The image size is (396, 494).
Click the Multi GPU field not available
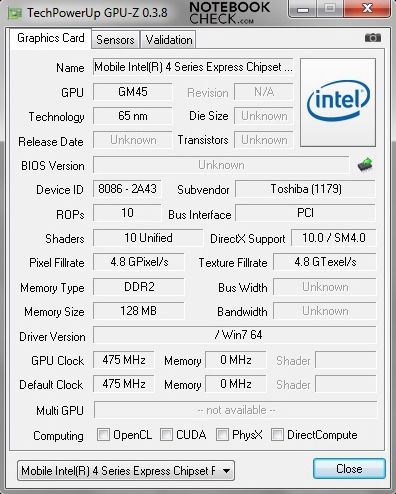pyautogui.click(x=236, y=410)
